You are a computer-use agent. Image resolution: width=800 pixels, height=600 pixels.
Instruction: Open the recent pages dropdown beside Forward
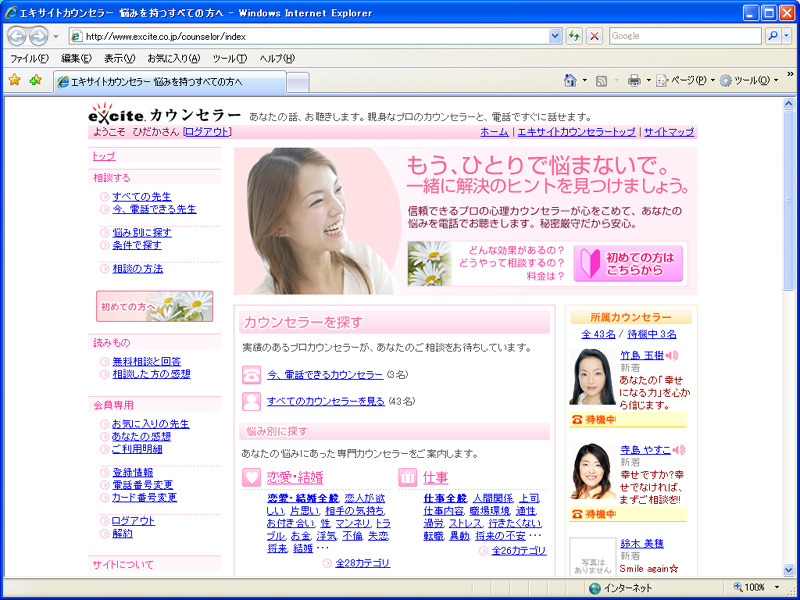[56, 37]
